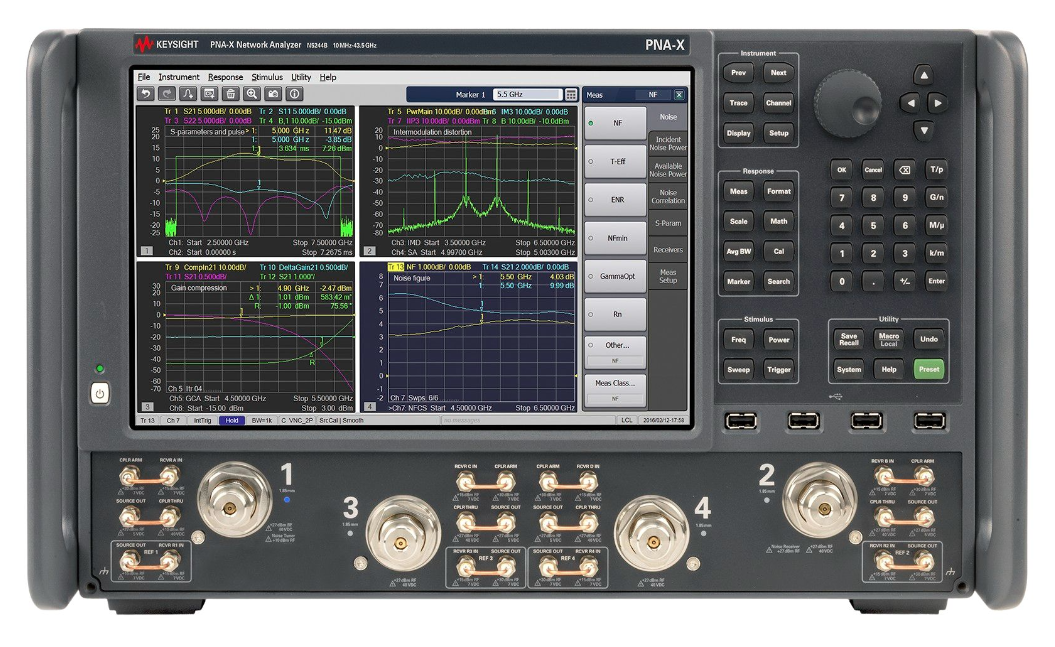
Task: Choose the Other... measurement softkey
Action: tap(616, 352)
